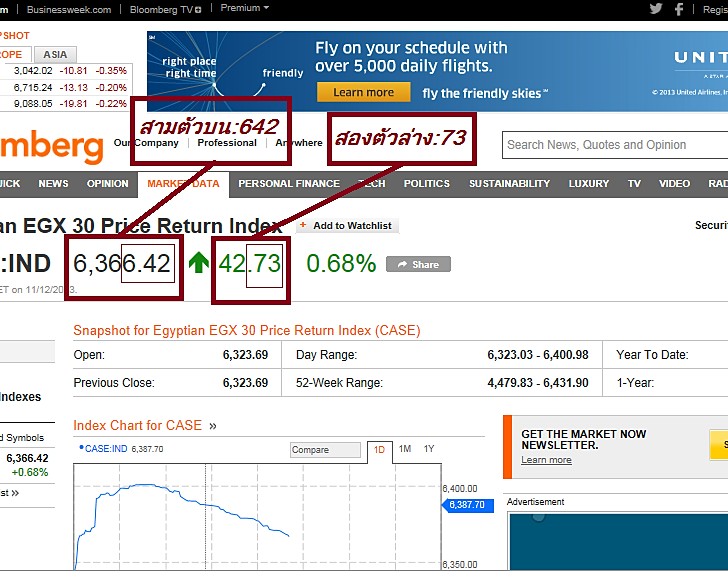The height and width of the screenshot is (572, 728).
Task: Click the Day Range value 6,323.03 - 6,400.98
Action: point(538,355)
